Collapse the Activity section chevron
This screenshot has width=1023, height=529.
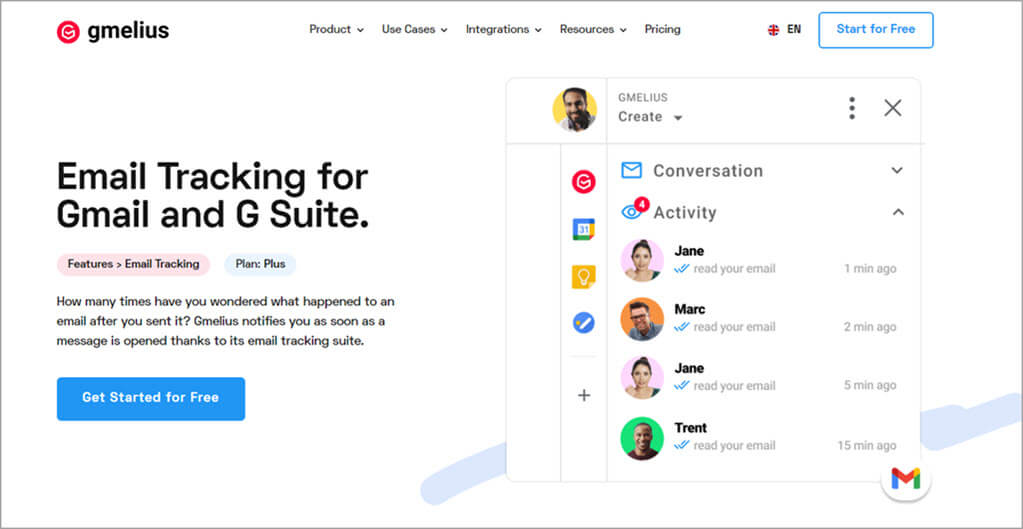click(x=897, y=212)
